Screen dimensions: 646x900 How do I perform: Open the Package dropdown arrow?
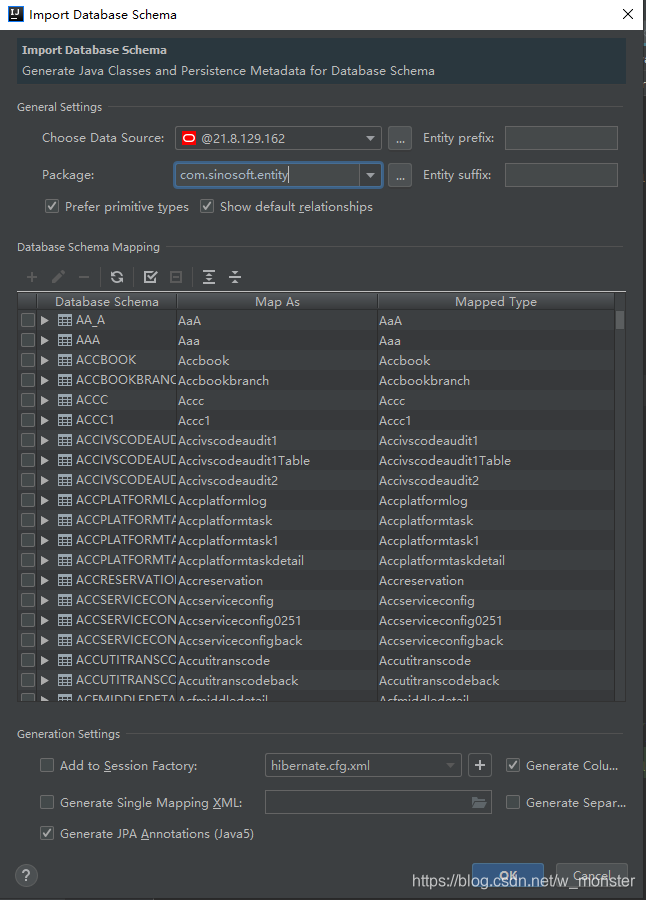pos(370,175)
